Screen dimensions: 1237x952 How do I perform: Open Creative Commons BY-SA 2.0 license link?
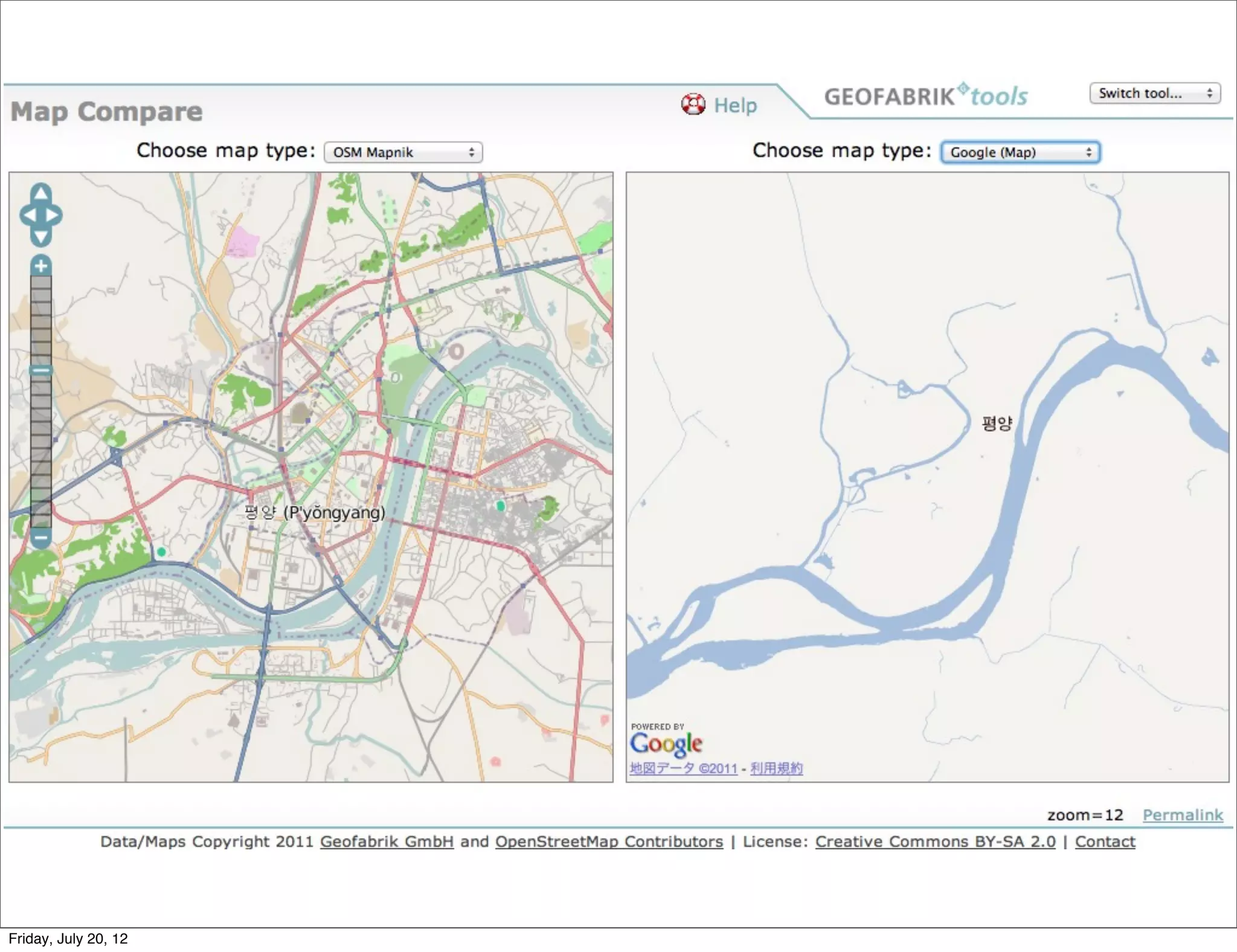pos(935,841)
